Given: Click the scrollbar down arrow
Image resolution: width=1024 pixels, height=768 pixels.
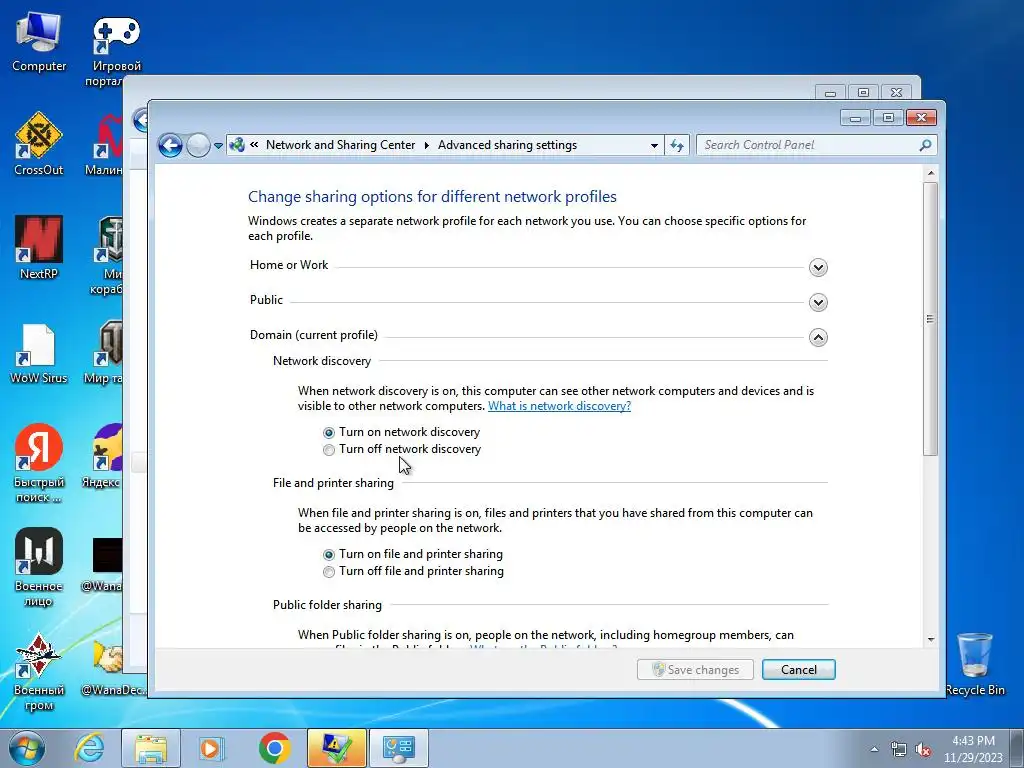Looking at the screenshot, I should point(930,639).
